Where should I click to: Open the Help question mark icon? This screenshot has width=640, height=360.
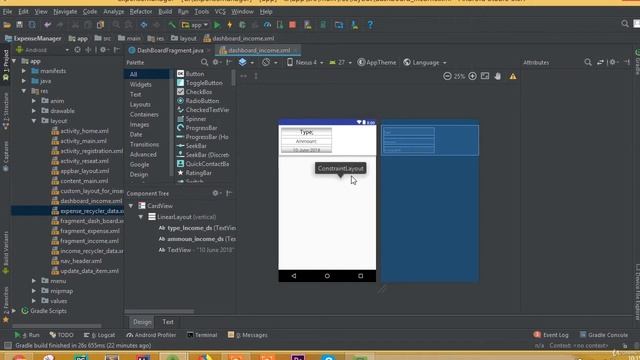[x=370, y=25]
